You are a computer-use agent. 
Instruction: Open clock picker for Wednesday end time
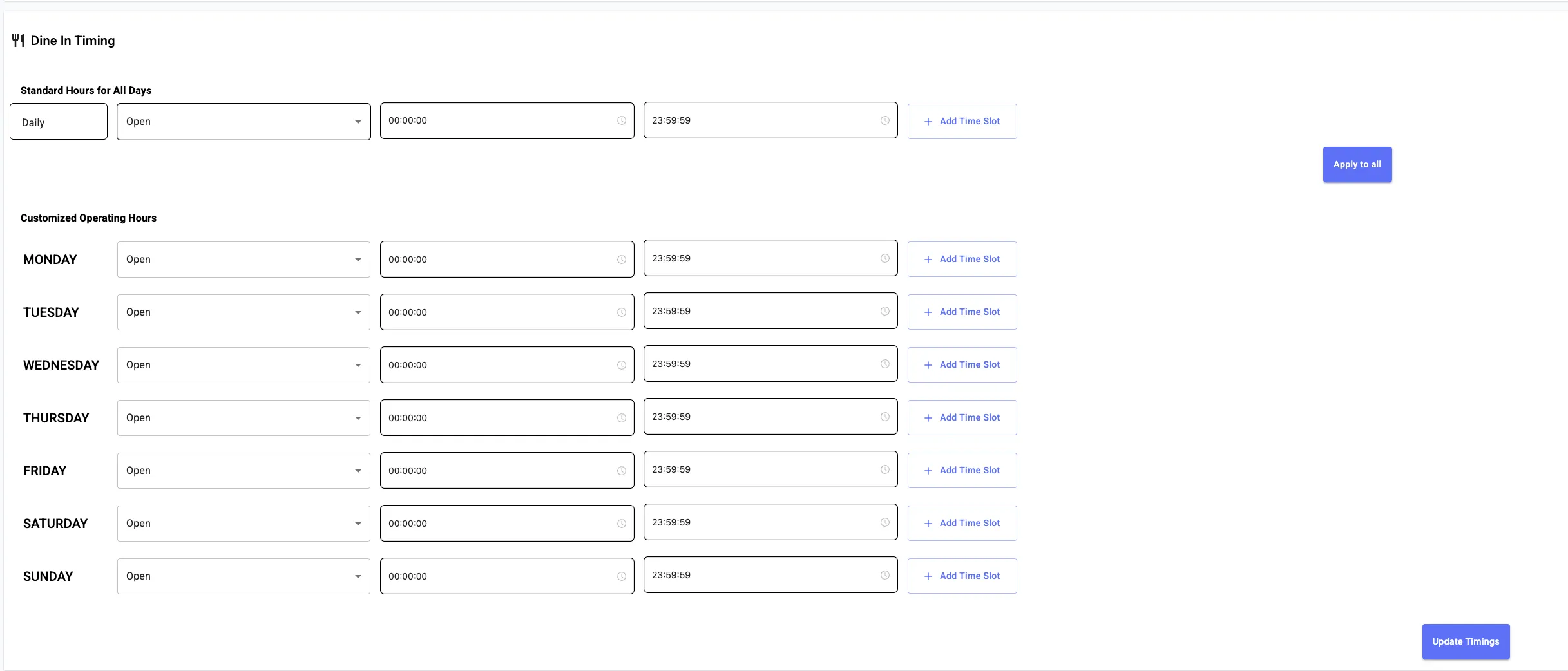click(x=885, y=364)
